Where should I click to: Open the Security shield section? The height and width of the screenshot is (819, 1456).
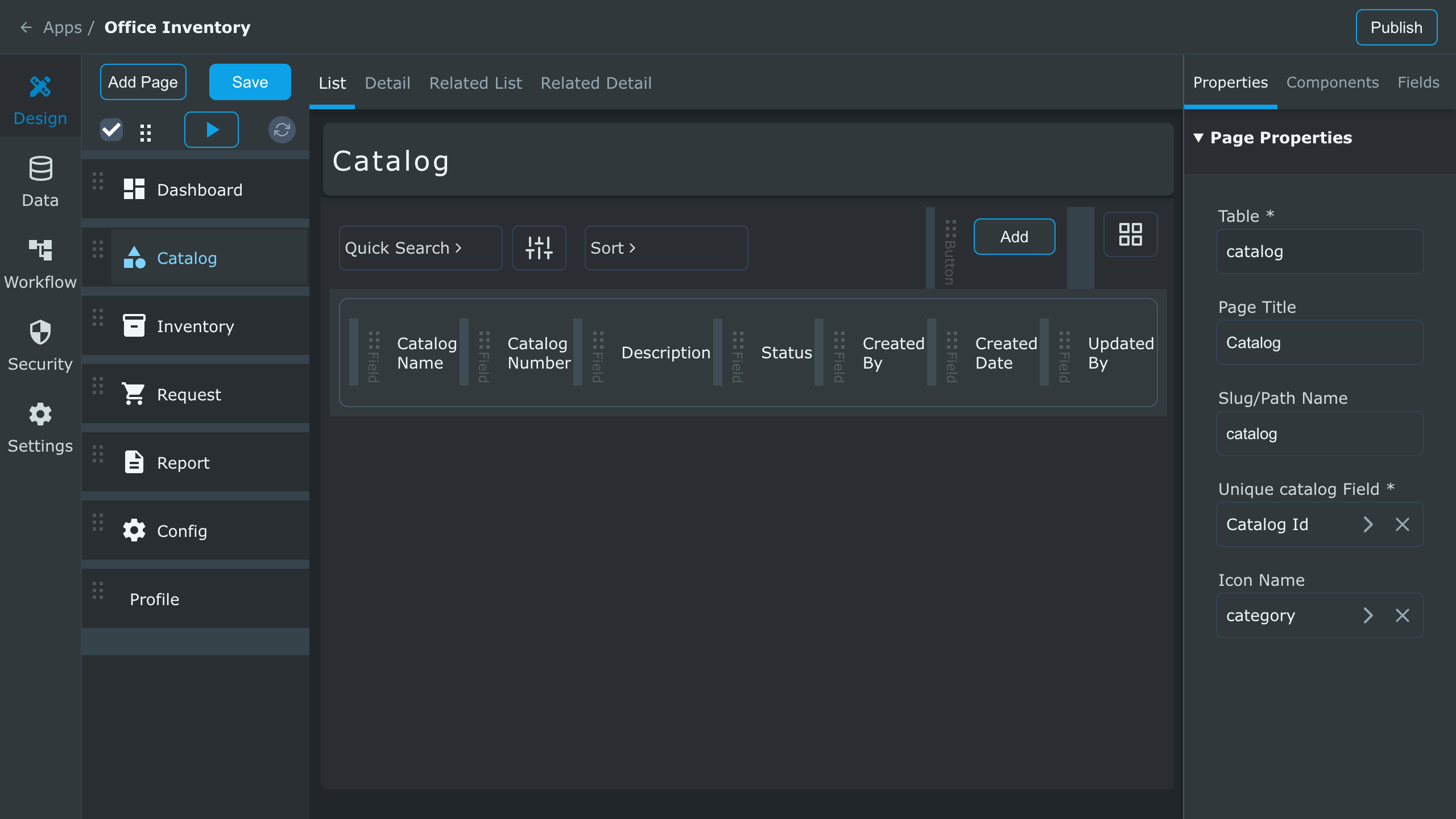[x=40, y=333]
